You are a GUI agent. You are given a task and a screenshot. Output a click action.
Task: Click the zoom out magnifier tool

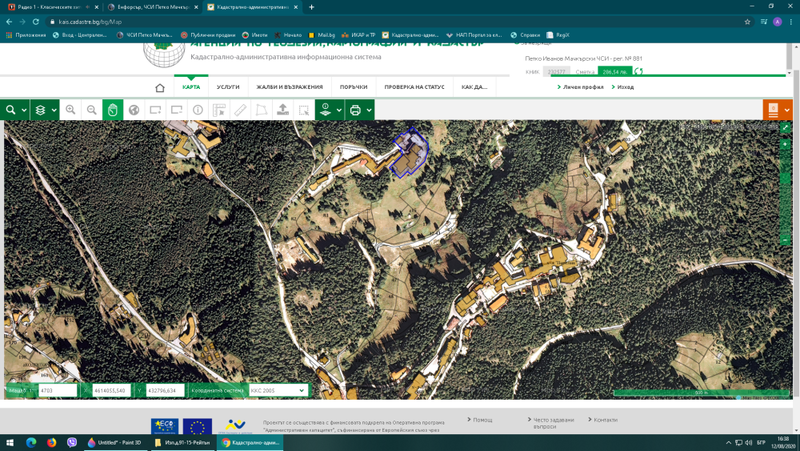tap(91, 110)
